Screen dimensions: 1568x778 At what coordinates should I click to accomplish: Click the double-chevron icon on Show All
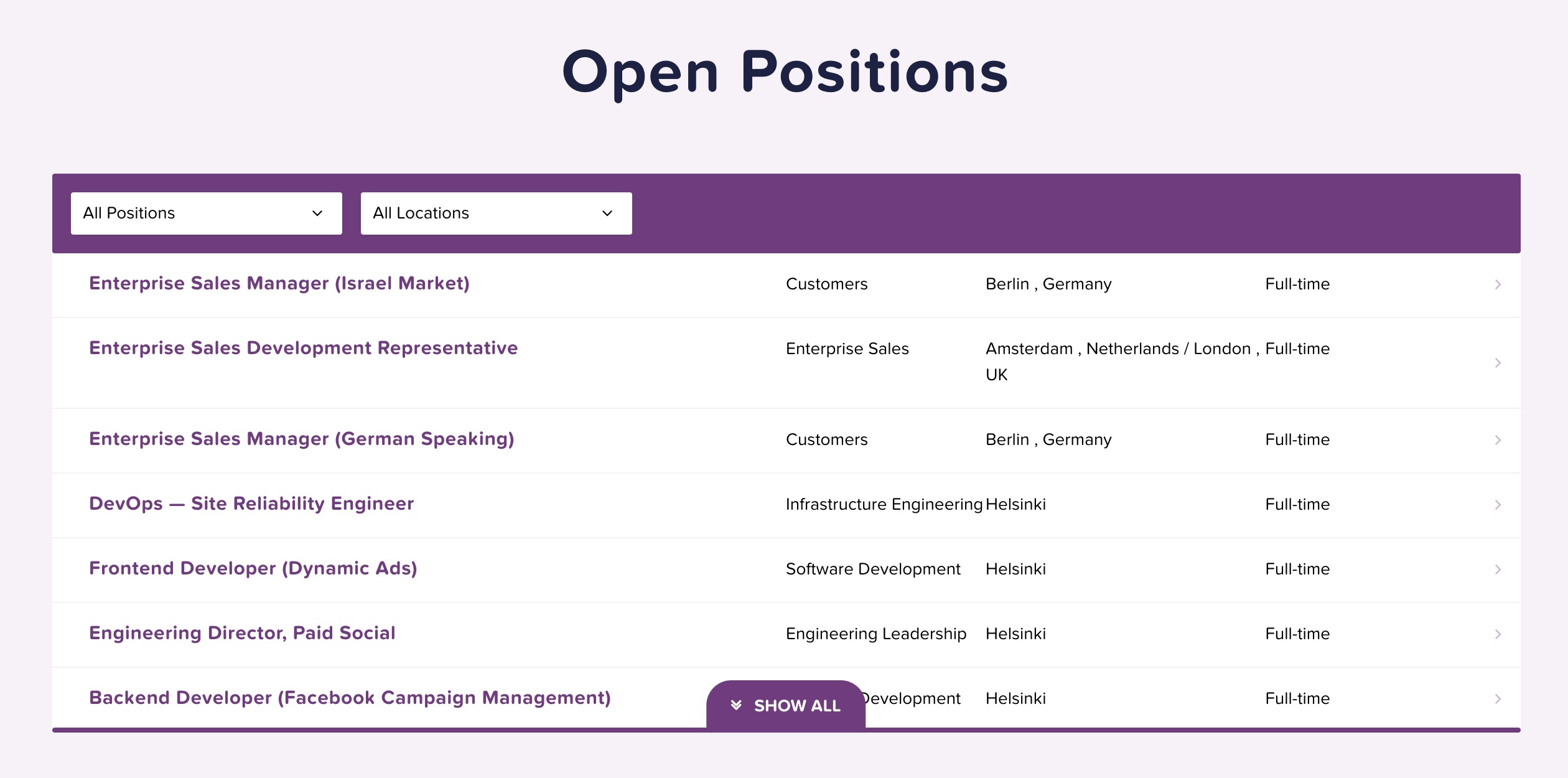click(x=736, y=705)
